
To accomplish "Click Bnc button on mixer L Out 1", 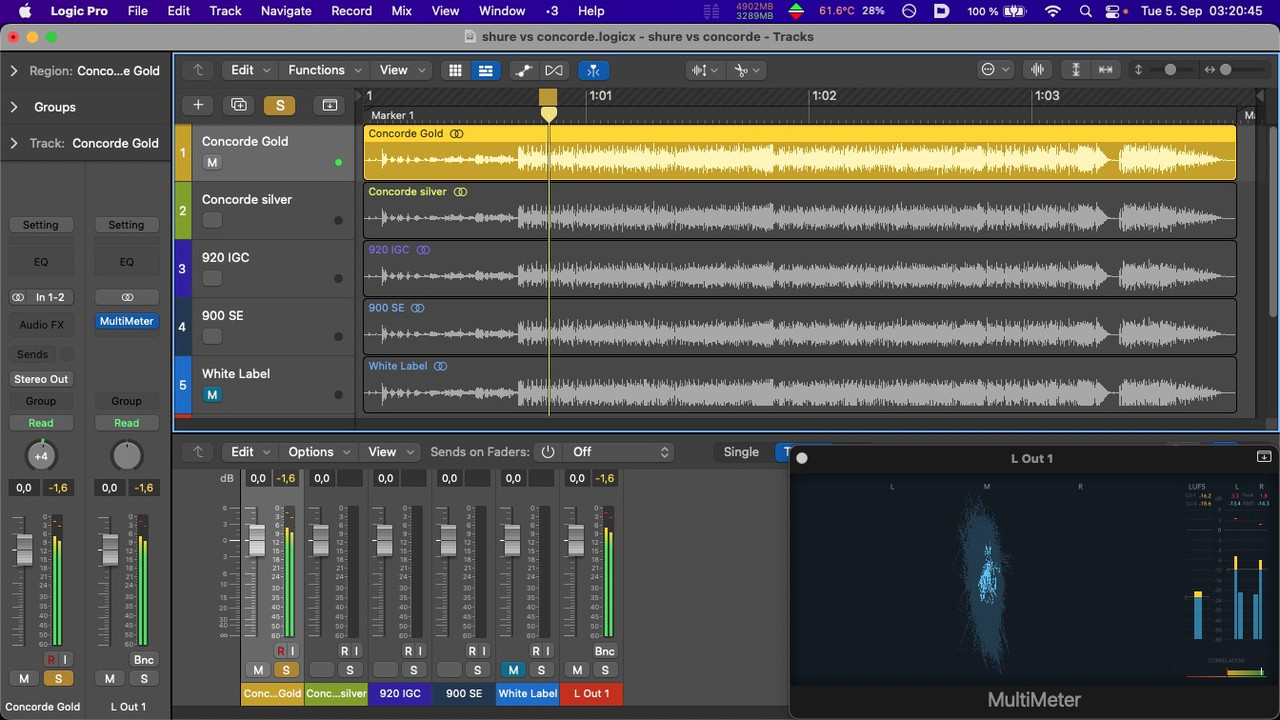I will pyautogui.click(x=605, y=651).
